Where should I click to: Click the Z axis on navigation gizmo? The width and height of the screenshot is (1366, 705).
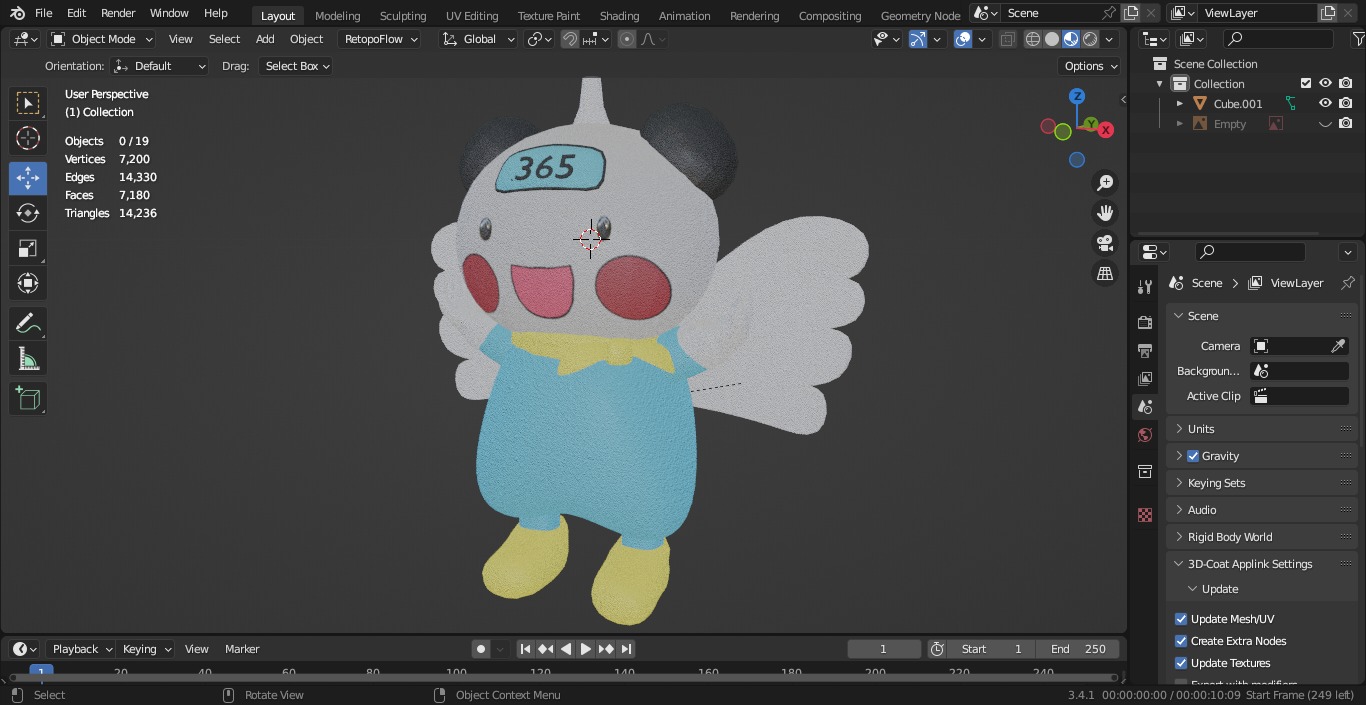1077,96
